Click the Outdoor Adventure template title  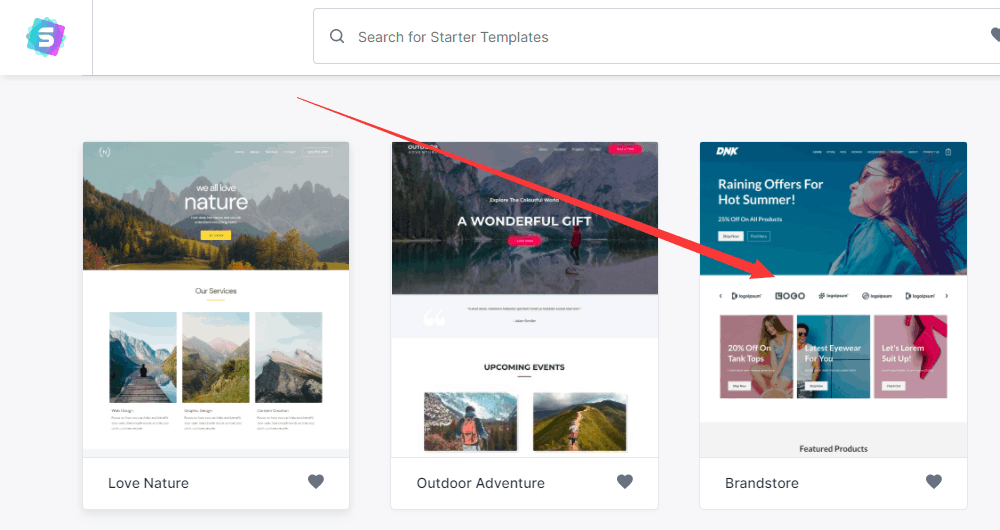coord(481,483)
